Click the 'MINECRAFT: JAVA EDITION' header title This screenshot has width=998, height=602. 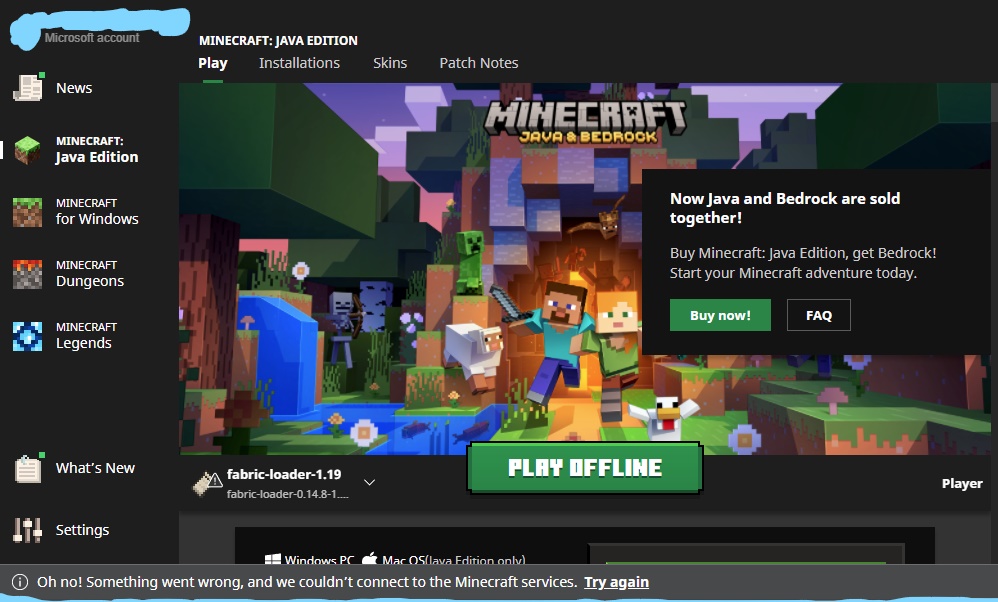click(x=278, y=41)
